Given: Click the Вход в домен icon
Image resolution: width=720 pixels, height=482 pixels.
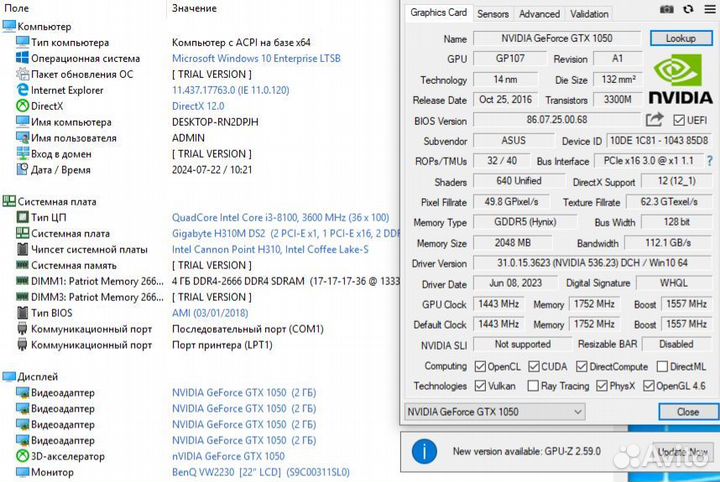Looking at the screenshot, I should [22, 154].
